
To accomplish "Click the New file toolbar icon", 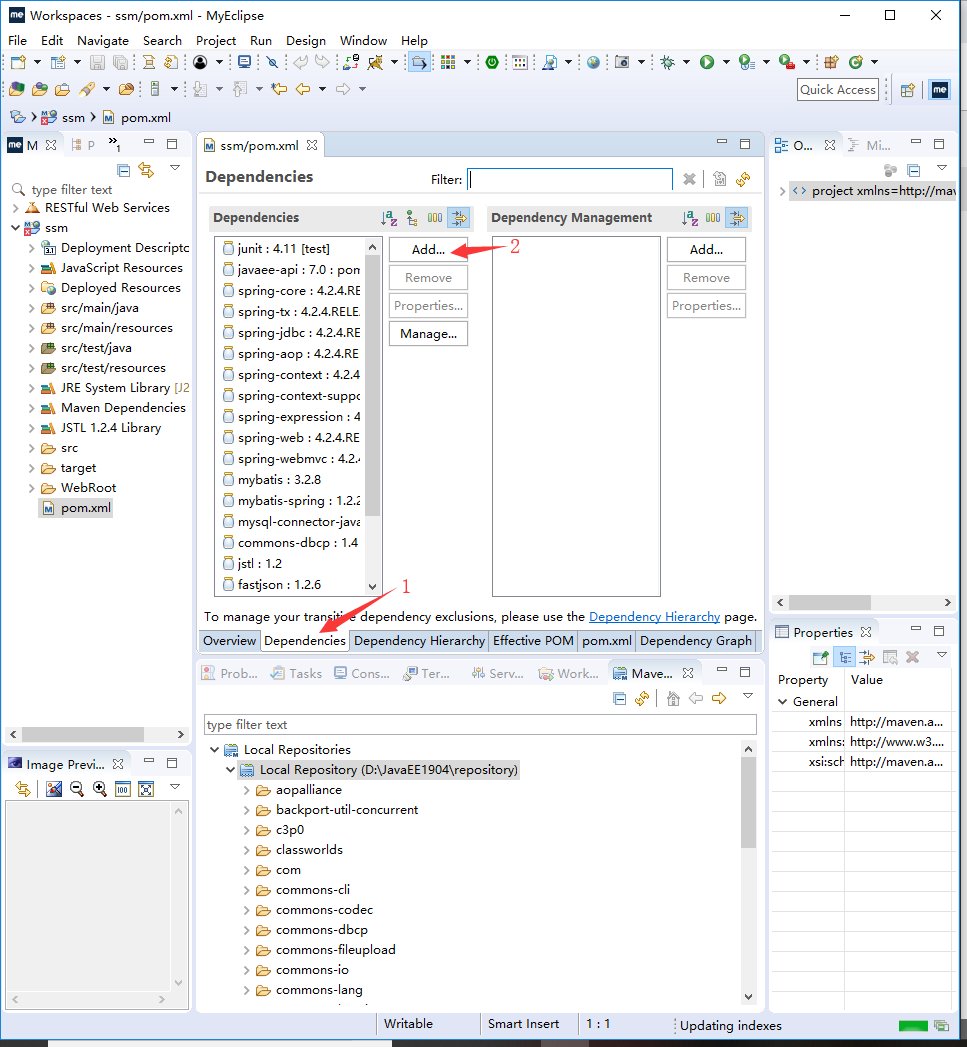I will 18,62.
